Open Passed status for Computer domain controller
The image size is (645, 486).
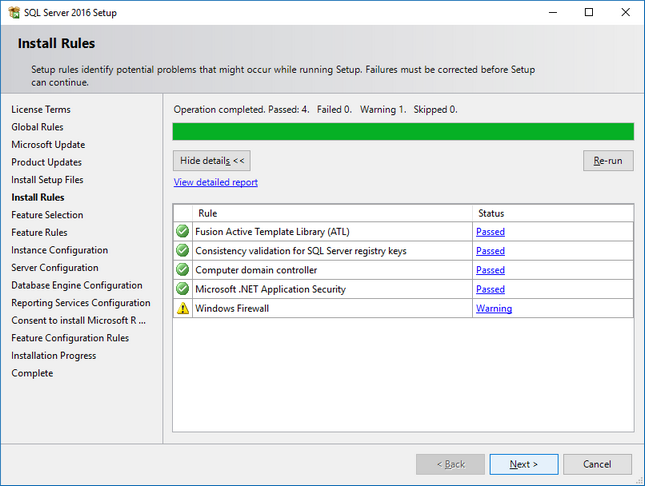pyautogui.click(x=490, y=270)
